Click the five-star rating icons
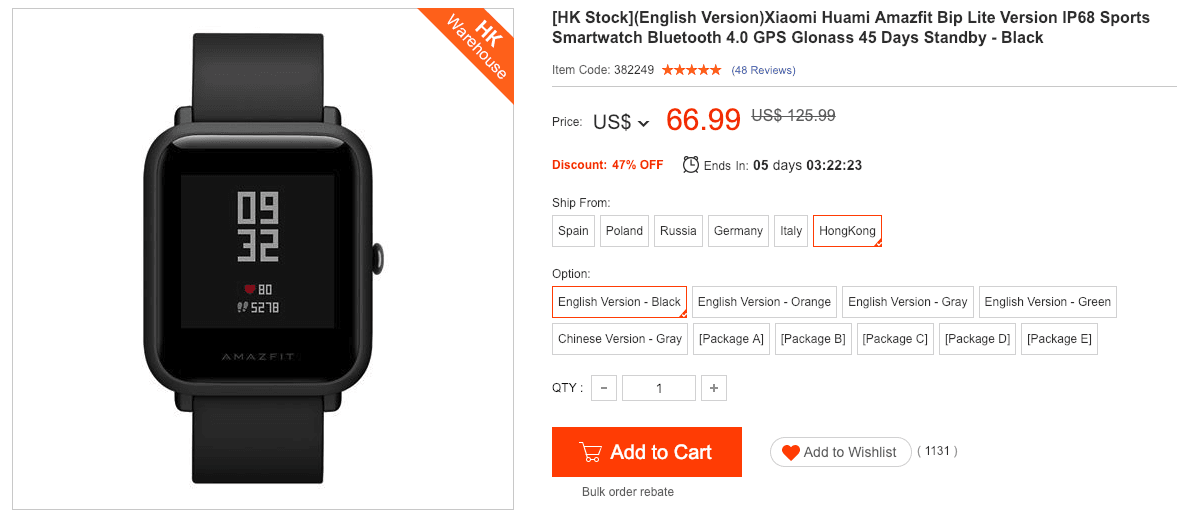The image size is (1177, 516). point(691,70)
